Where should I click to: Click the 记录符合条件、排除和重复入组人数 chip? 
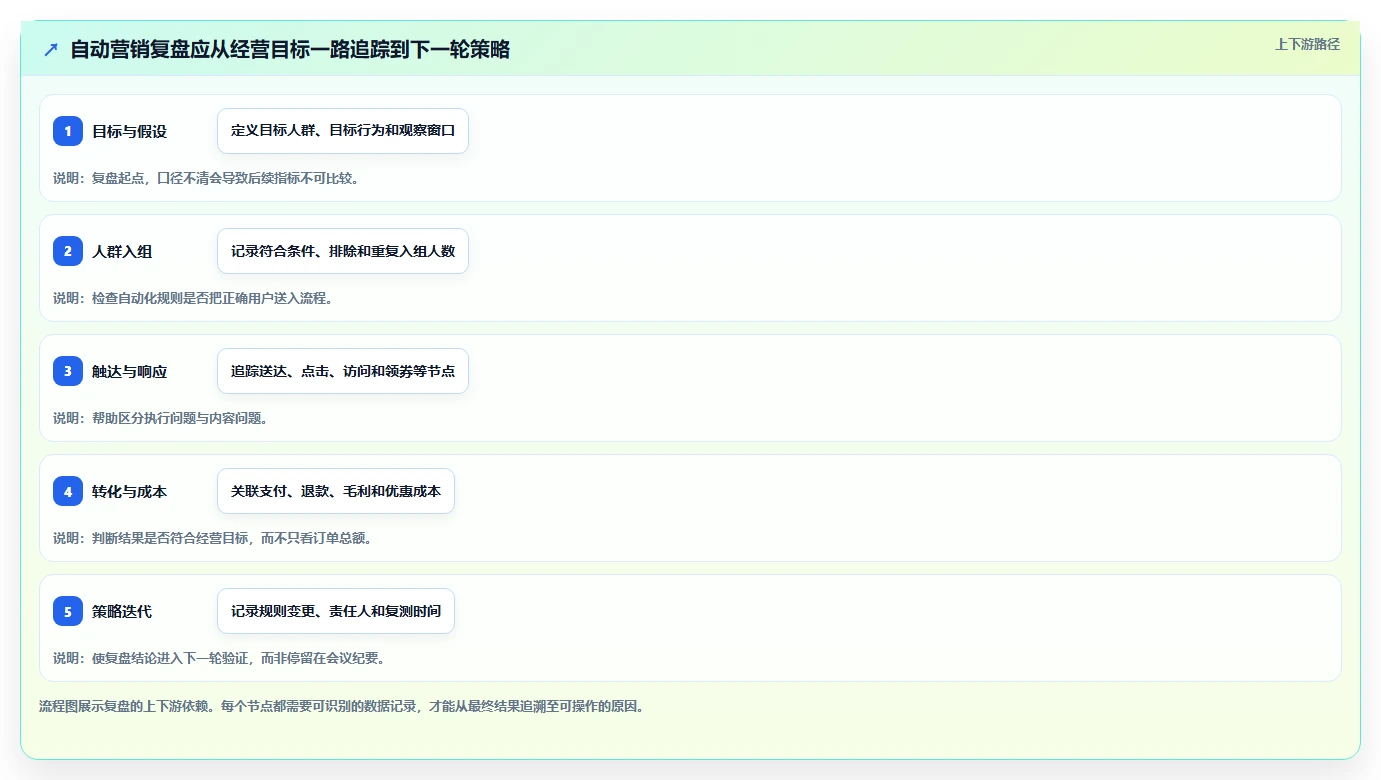(343, 251)
